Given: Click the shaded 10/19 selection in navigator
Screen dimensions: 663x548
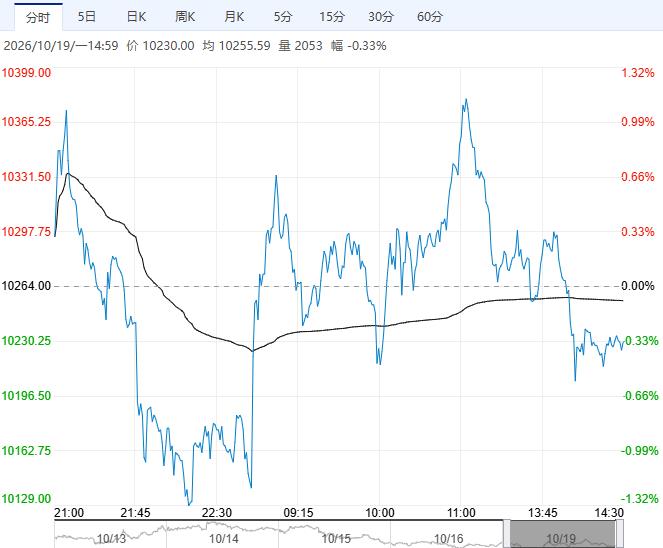Looking at the screenshot, I should [563, 534].
